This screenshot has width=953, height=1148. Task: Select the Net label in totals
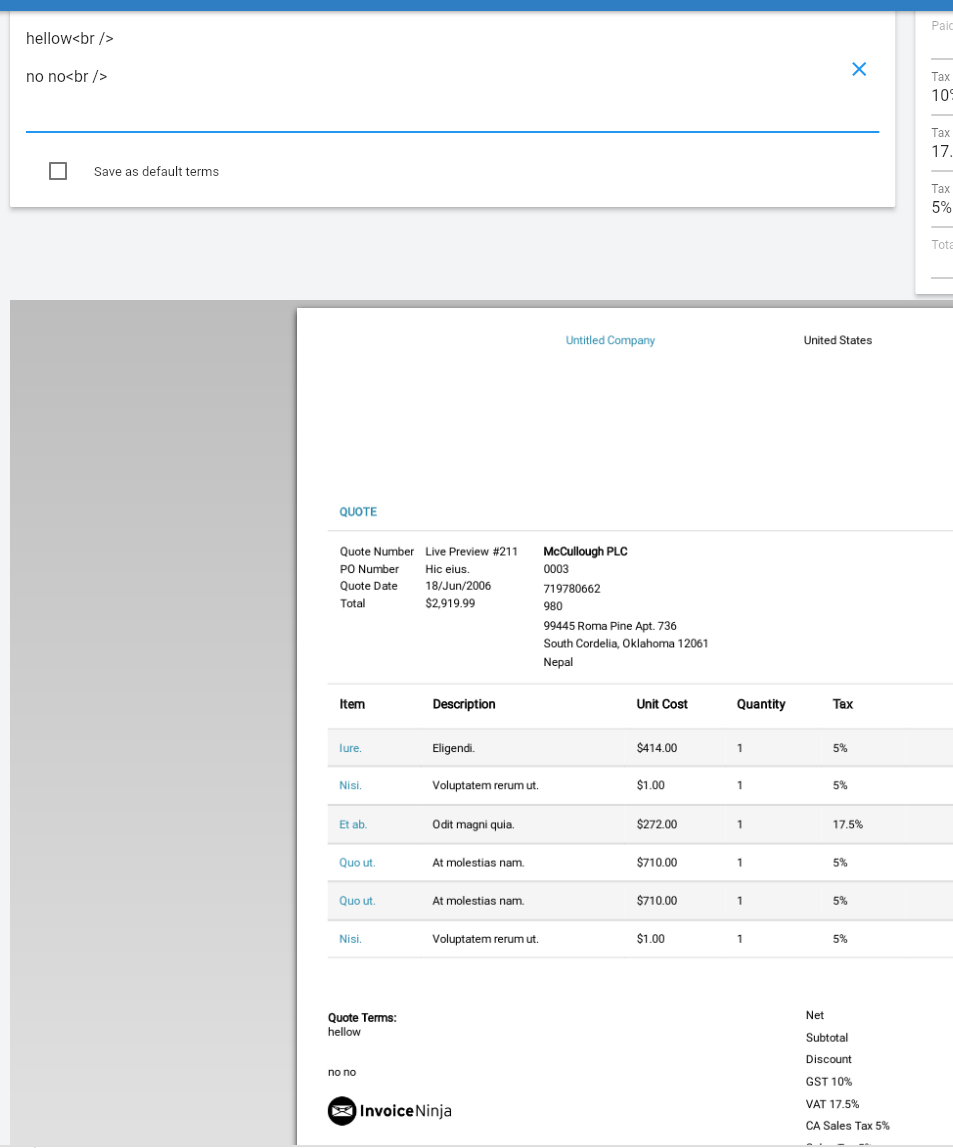click(x=815, y=1015)
